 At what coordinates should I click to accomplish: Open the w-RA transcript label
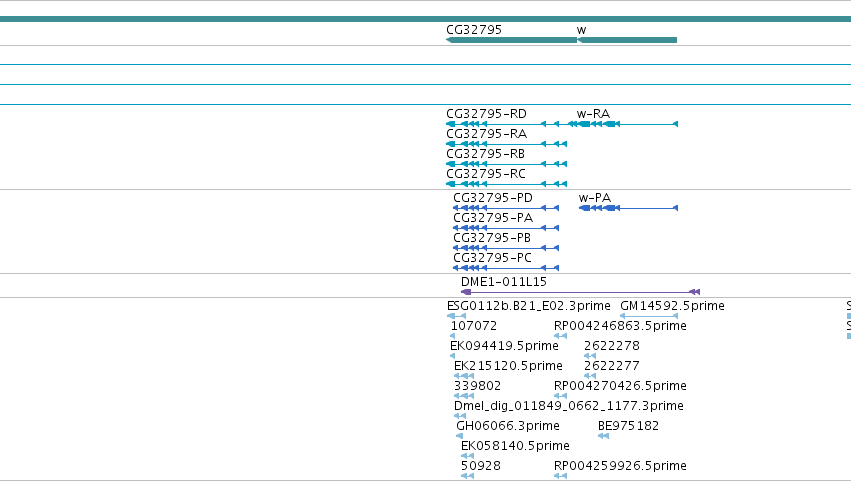(593, 114)
